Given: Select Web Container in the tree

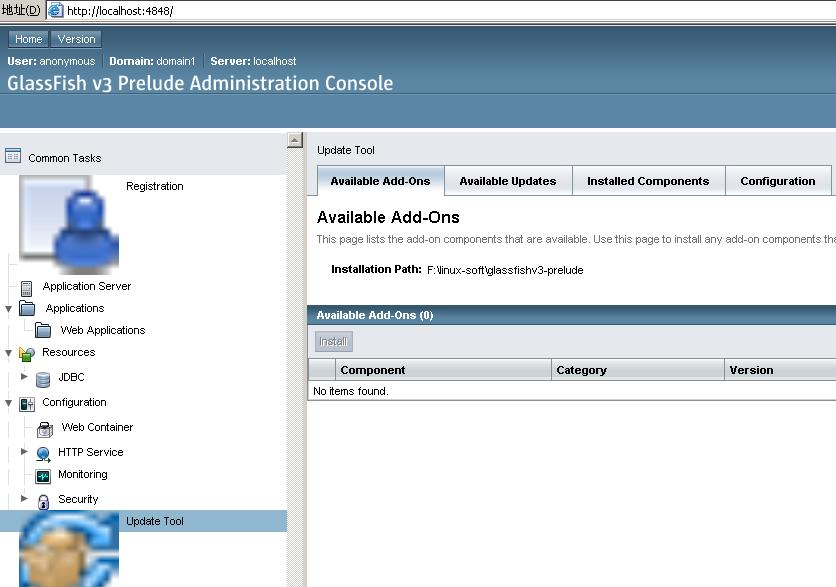Looking at the screenshot, I should [97, 427].
